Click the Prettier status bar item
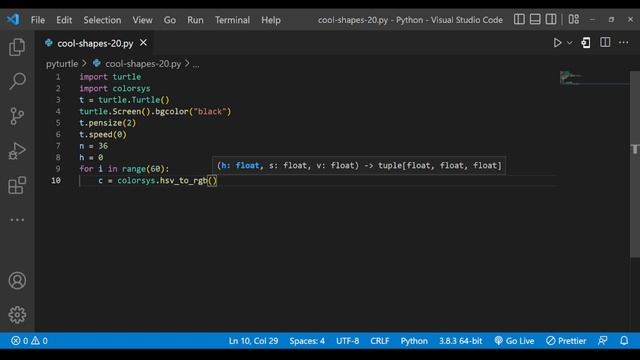Screen dimensions: 640x360 coord(566,340)
